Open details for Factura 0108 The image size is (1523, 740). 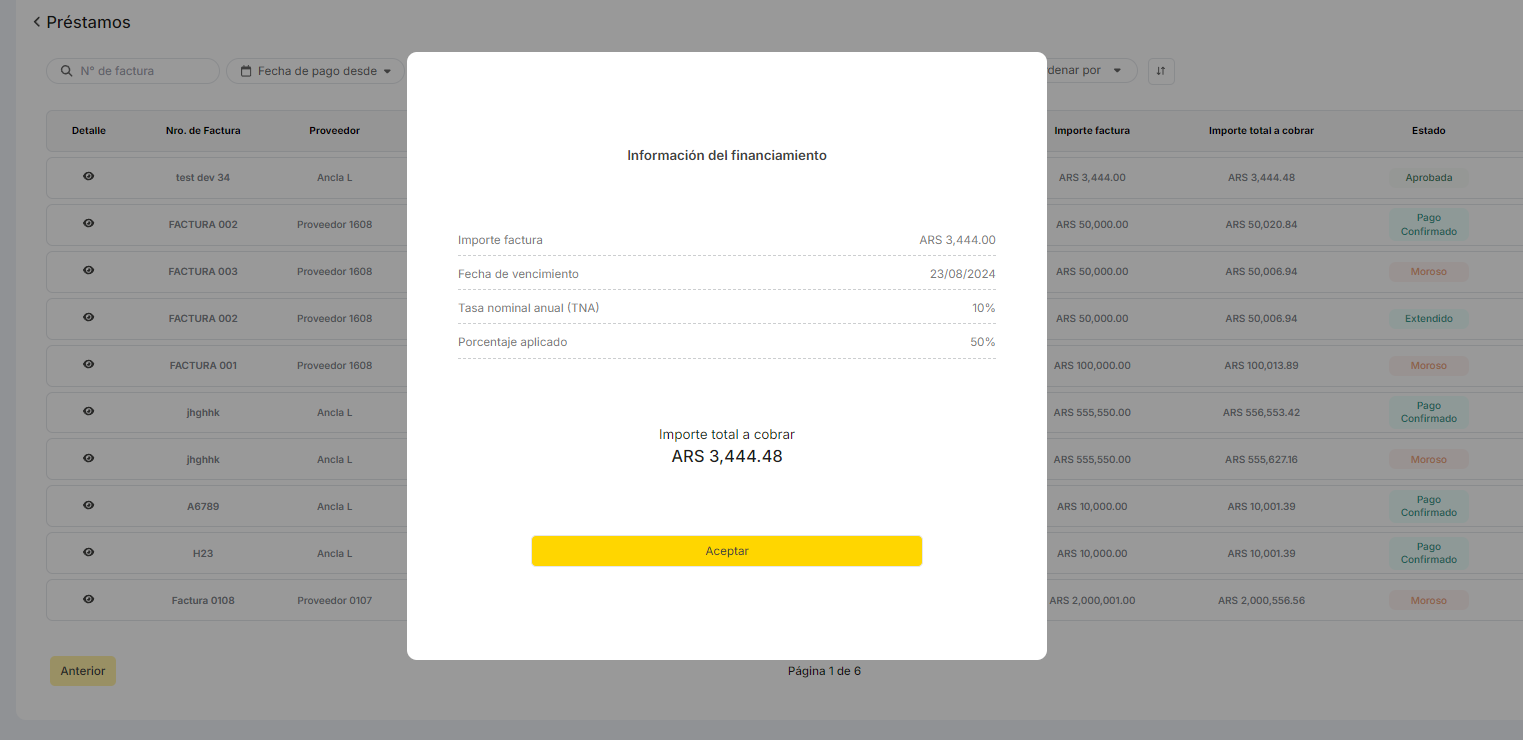point(88,599)
